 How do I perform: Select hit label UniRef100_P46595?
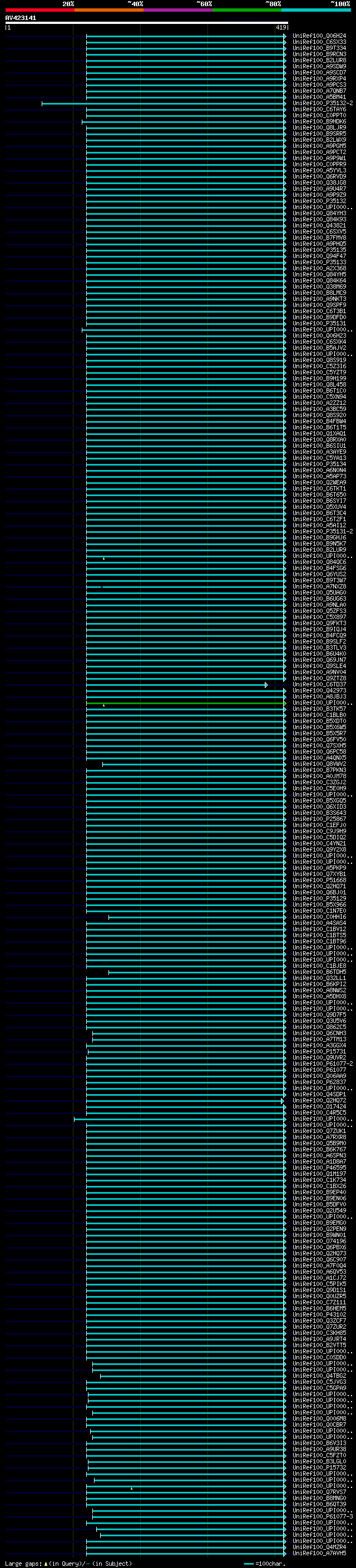click(319, 1168)
